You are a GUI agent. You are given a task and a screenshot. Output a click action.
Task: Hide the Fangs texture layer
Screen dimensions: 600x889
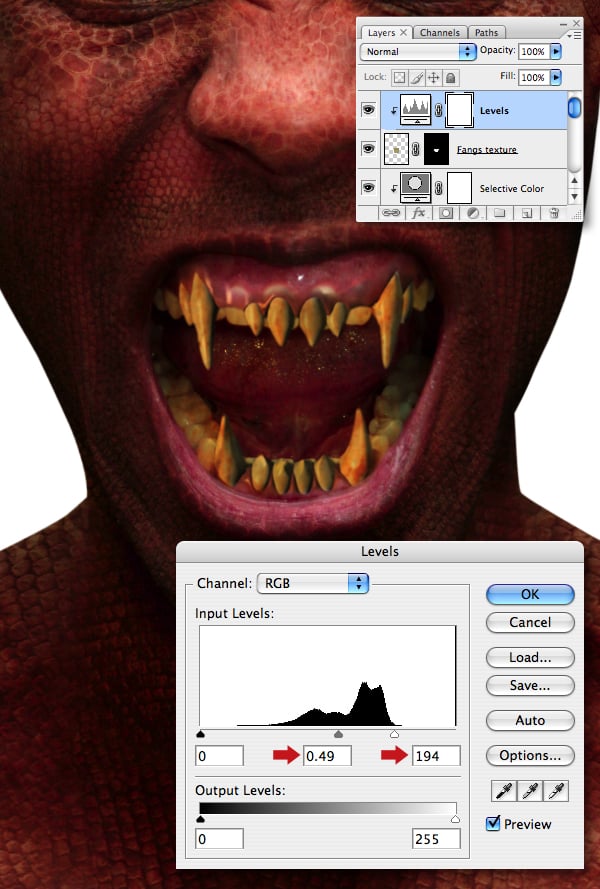click(x=369, y=149)
